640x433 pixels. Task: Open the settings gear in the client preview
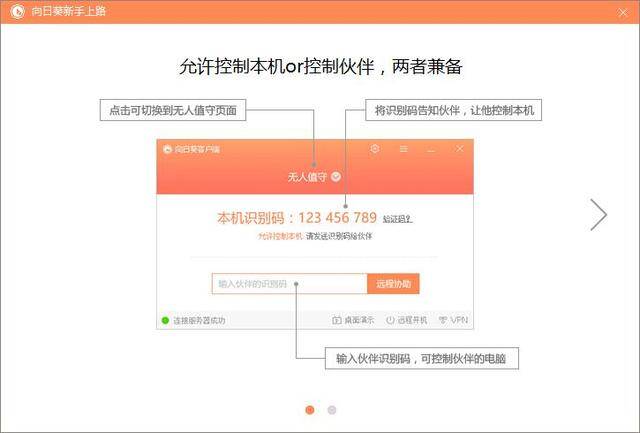tap(375, 149)
